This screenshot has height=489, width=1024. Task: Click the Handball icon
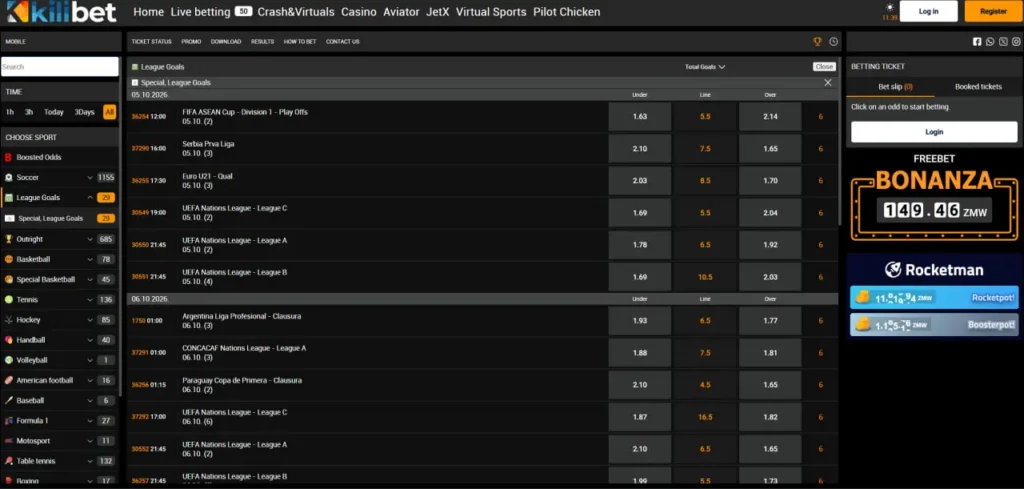click(8, 340)
